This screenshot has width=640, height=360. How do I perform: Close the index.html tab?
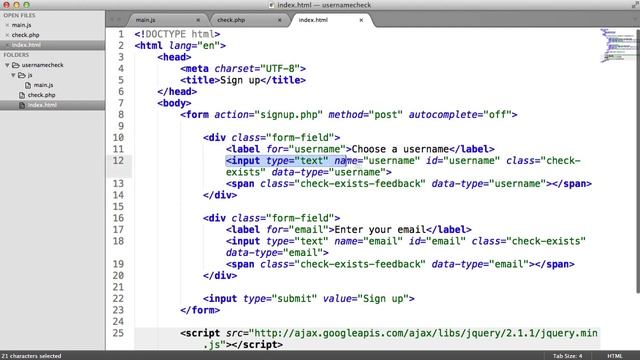click(361, 20)
